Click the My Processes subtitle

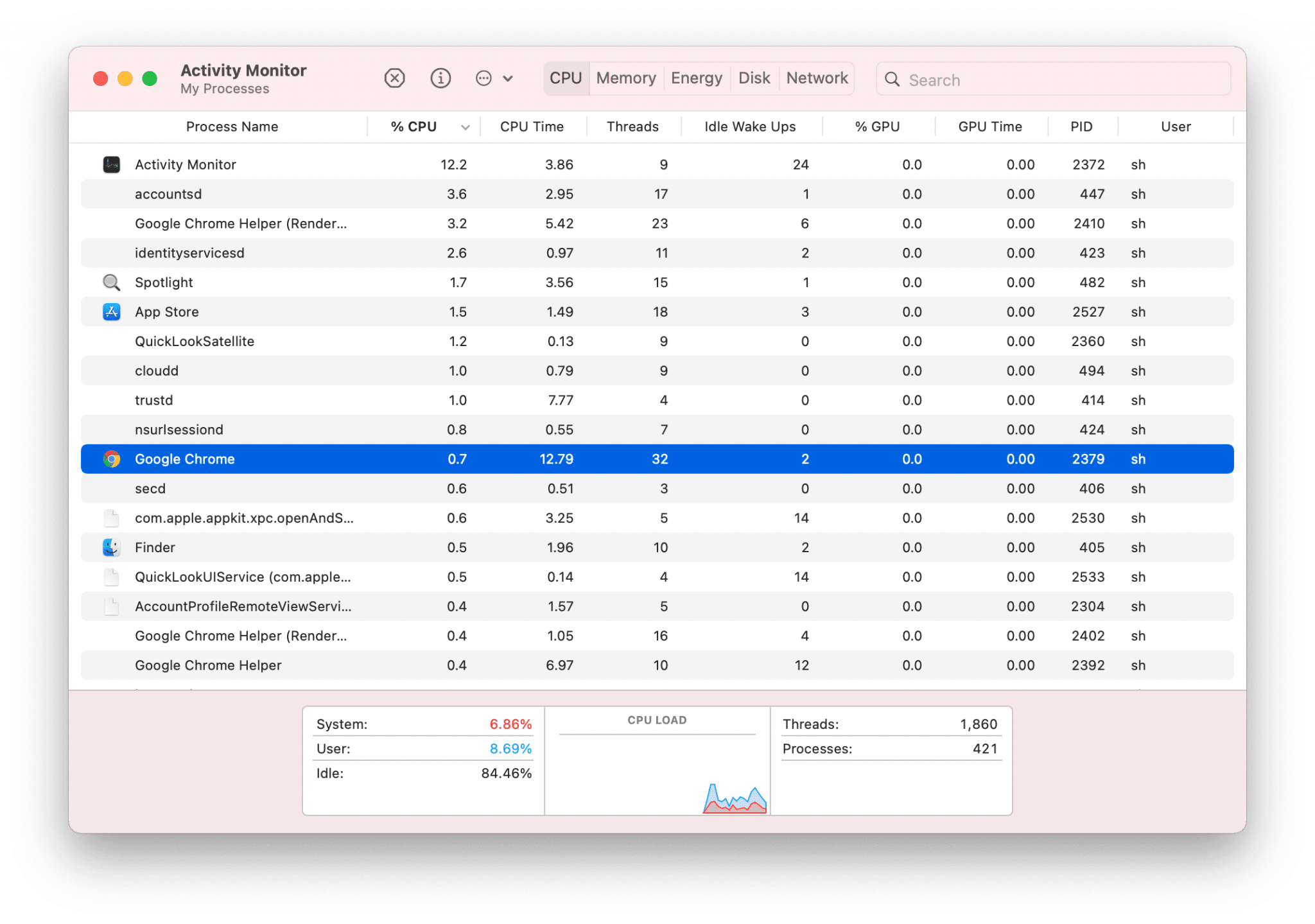[225, 89]
